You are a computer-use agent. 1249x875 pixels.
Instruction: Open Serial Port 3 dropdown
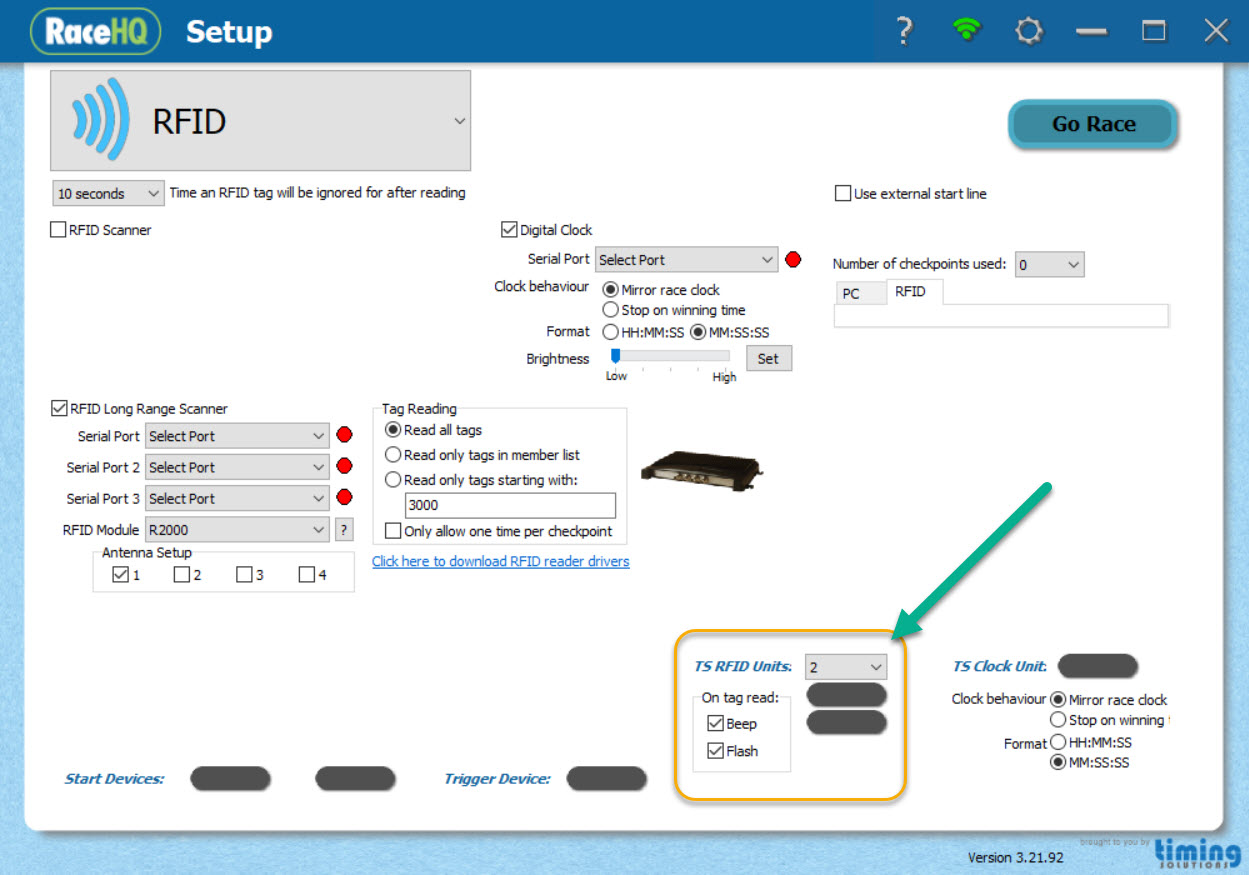[237, 498]
